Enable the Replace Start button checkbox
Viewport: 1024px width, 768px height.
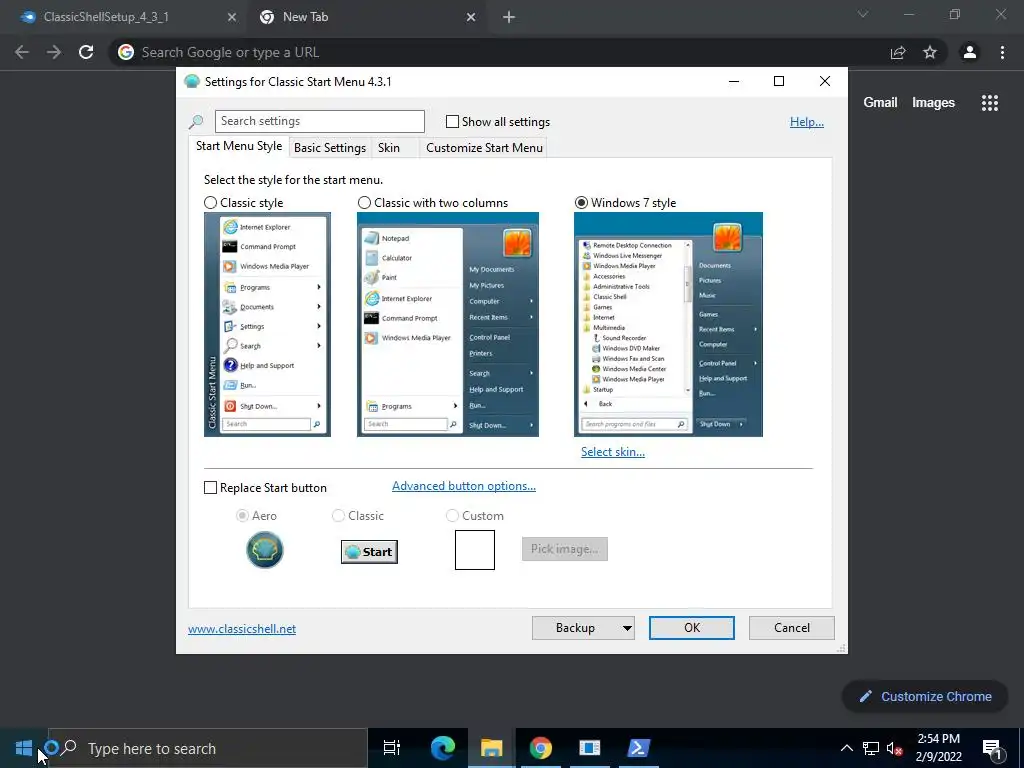point(210,488)
